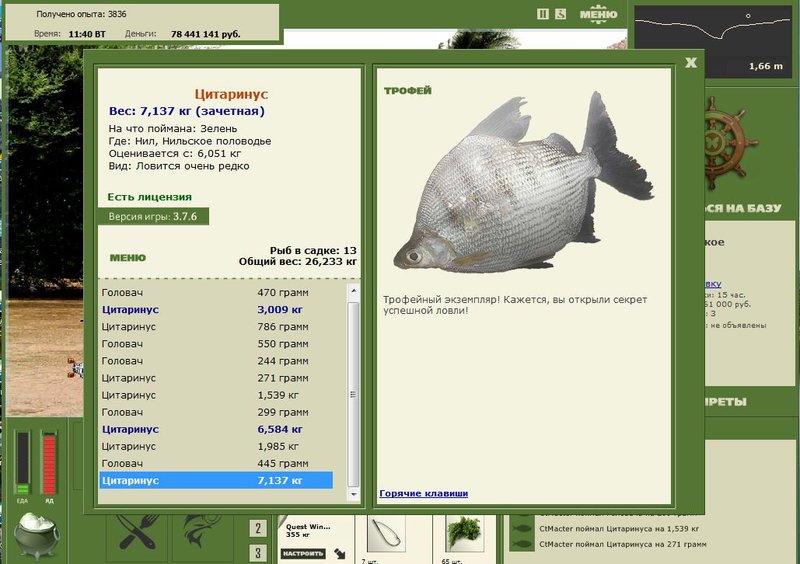Select Цитаринус 786 грамм row
800x564 pixels.
217,327
